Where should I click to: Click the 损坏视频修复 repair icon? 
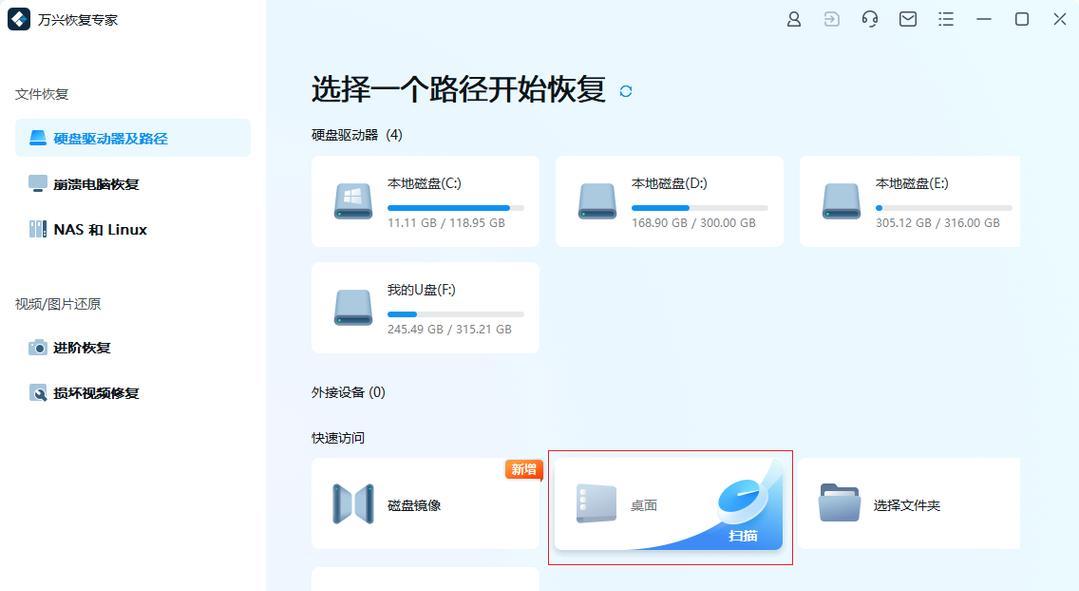pyautogui.click(x=38, y=393)
